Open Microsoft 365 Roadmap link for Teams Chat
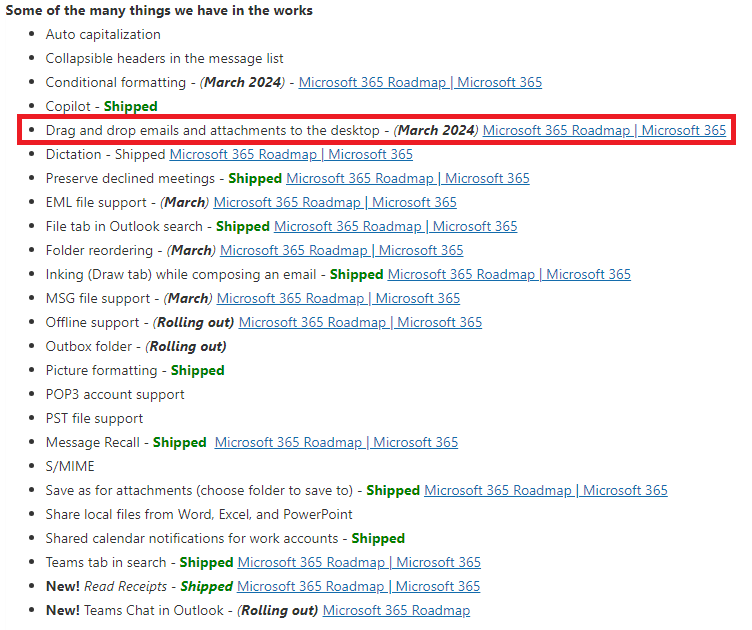 [396, 610]
